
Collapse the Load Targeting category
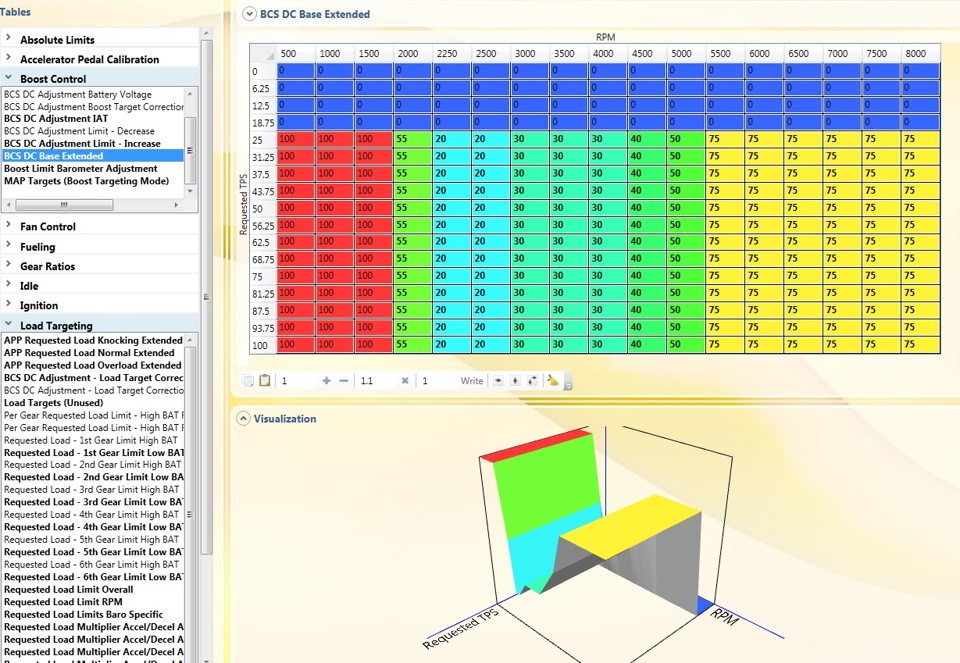tap(9, 324)
